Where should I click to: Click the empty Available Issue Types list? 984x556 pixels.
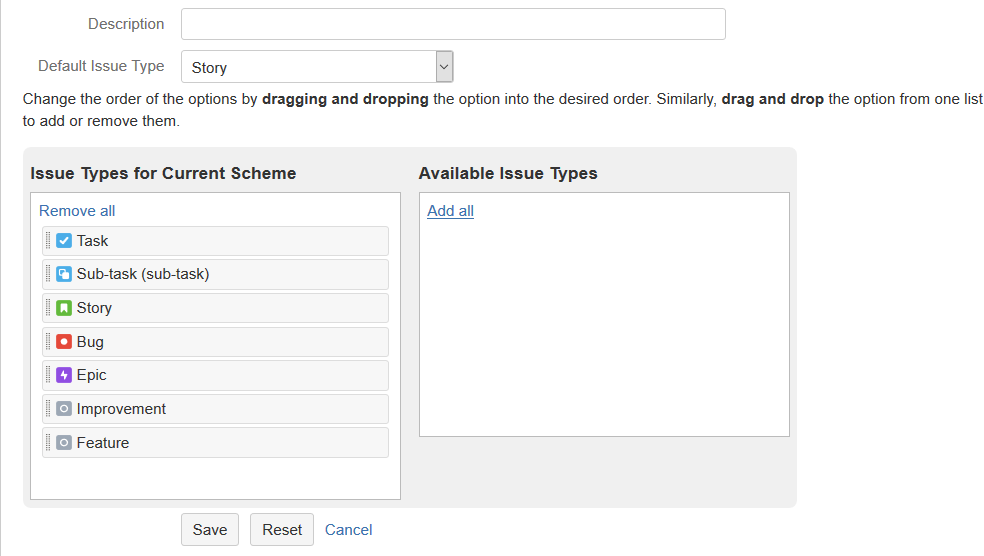[x=604, y=330]
